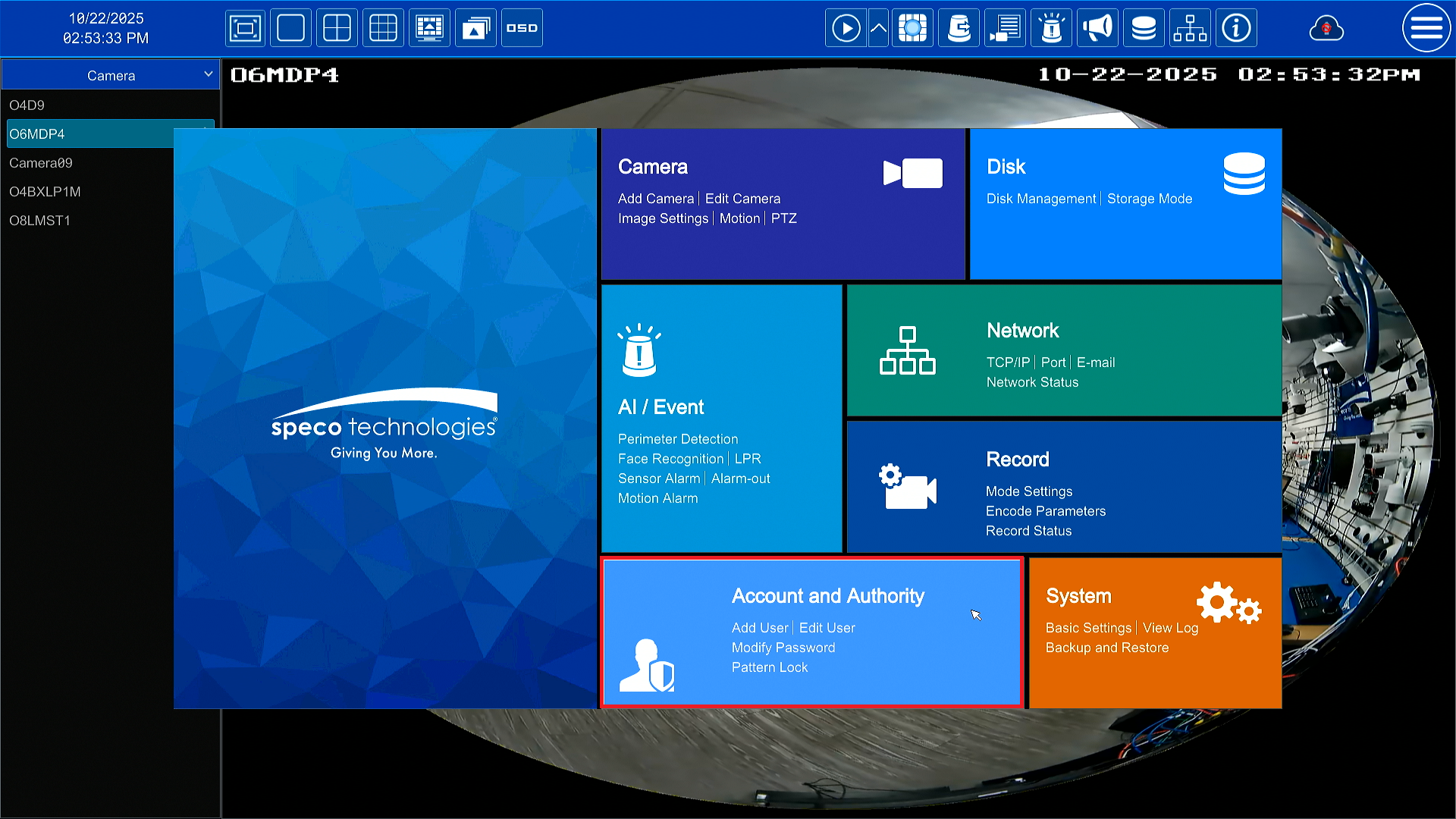
Task: Open Backup and Restore link
Action: (x=1106, y=648)
